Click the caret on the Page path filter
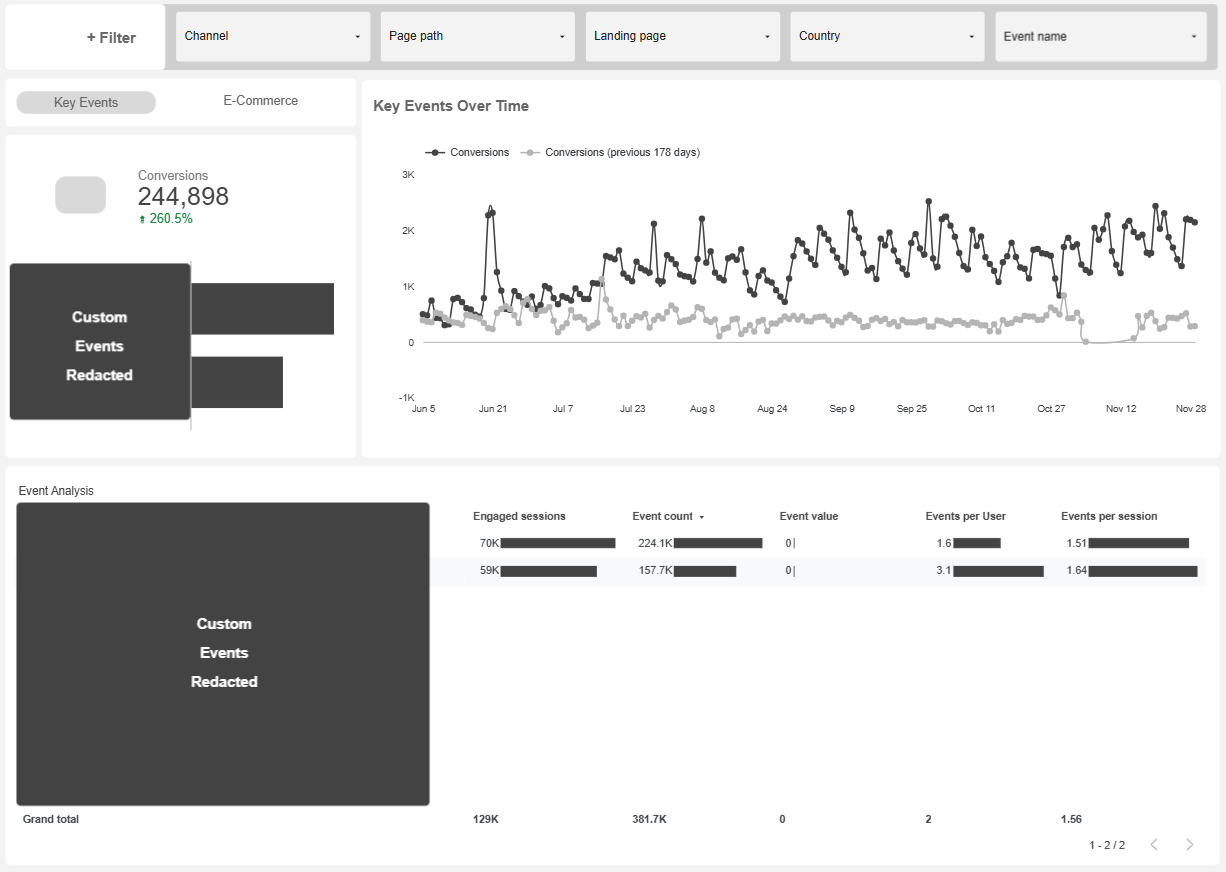The width and height of the screenshot is (1226, 872). coord(562,36)
